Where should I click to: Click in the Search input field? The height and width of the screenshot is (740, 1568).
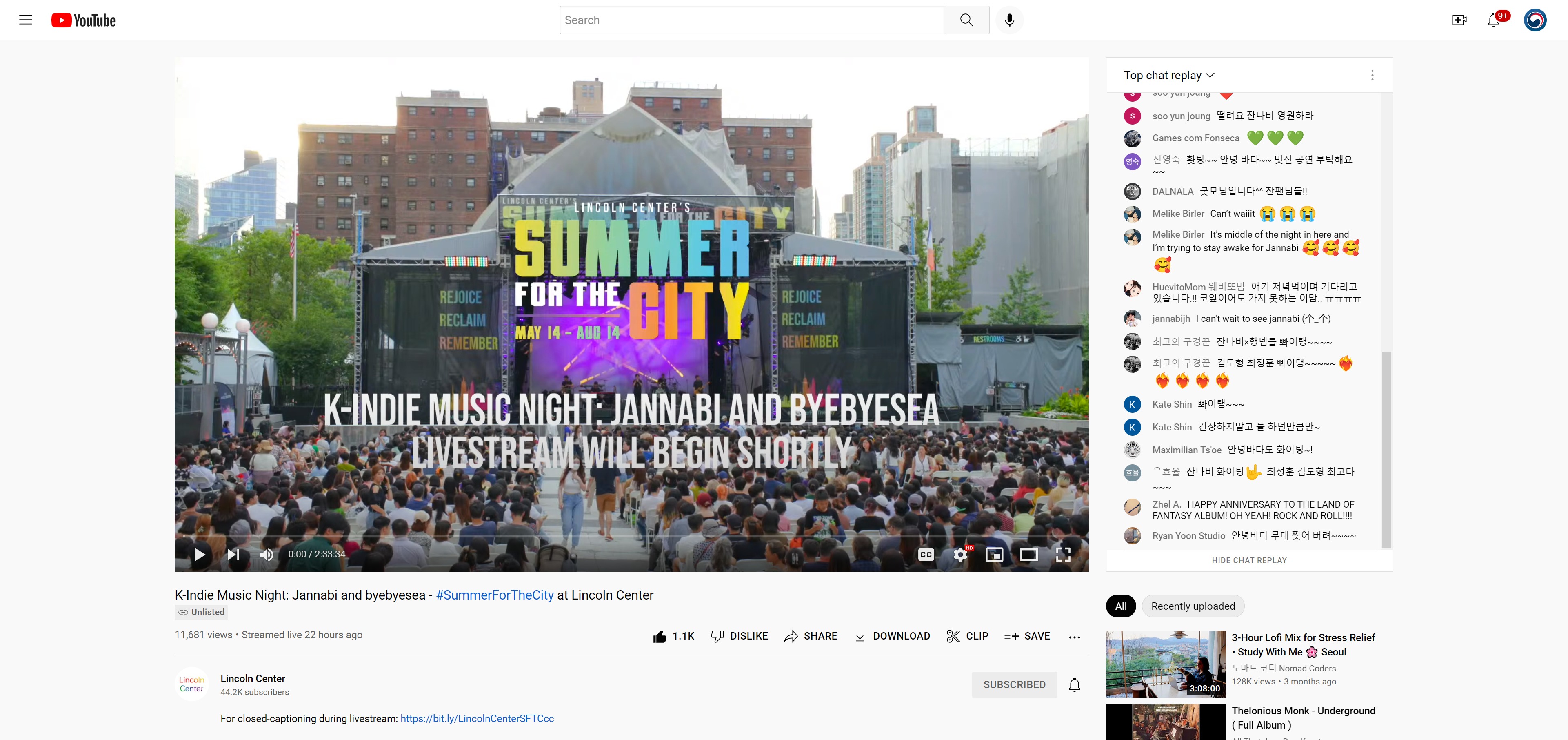(x=752, y=20)
